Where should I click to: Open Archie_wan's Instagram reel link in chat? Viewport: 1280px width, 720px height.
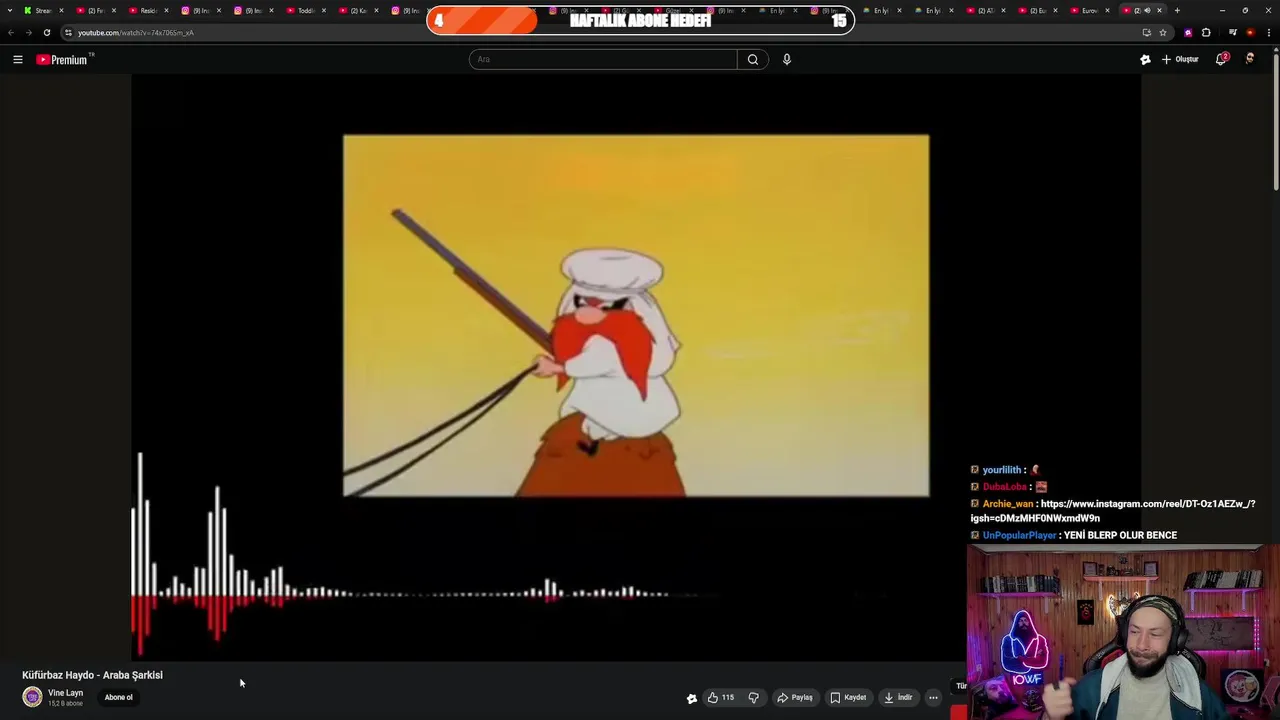pyautogui.click(x=1112, y=511)
